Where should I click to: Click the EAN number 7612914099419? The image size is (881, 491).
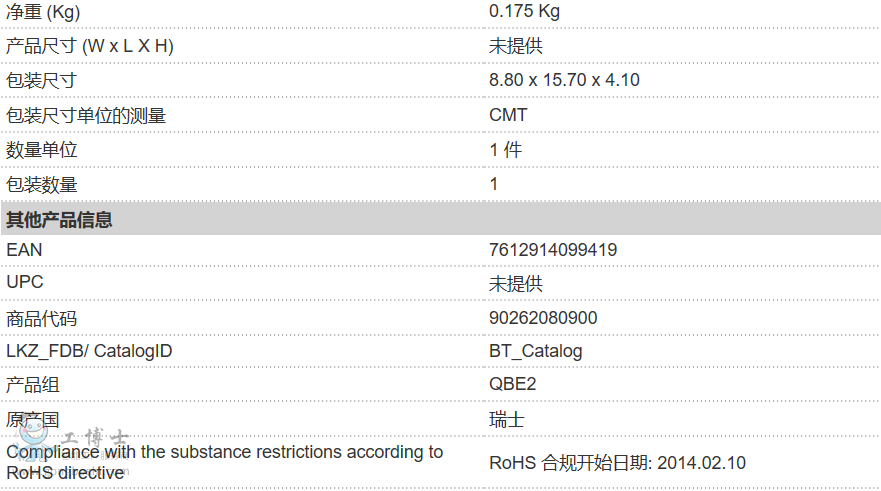pyautogui.click(x=553, y=250)
